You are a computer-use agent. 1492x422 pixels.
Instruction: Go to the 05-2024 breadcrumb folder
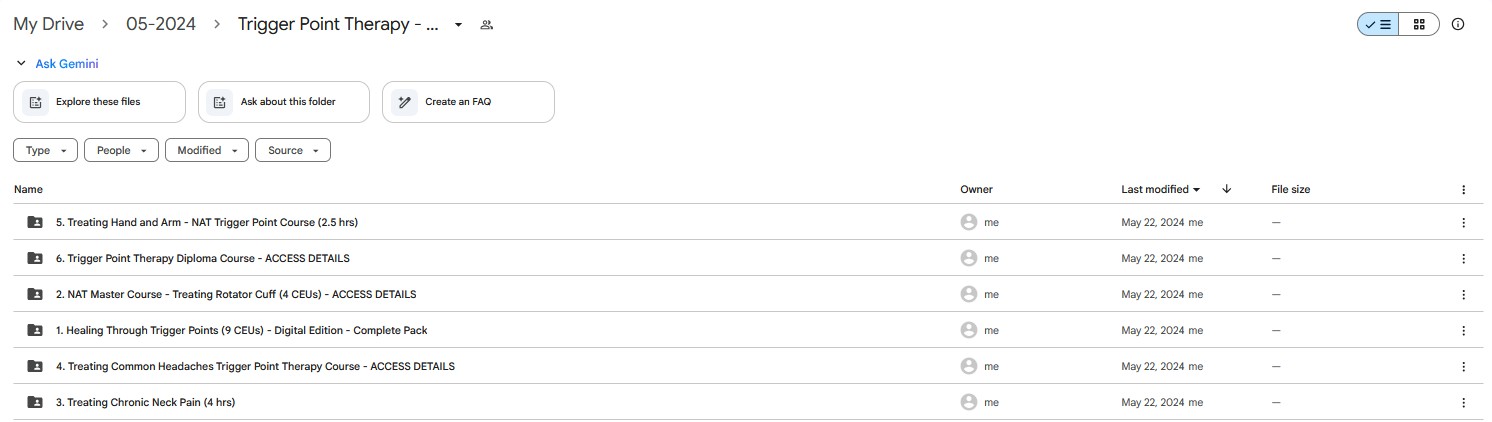pos(160,24)
